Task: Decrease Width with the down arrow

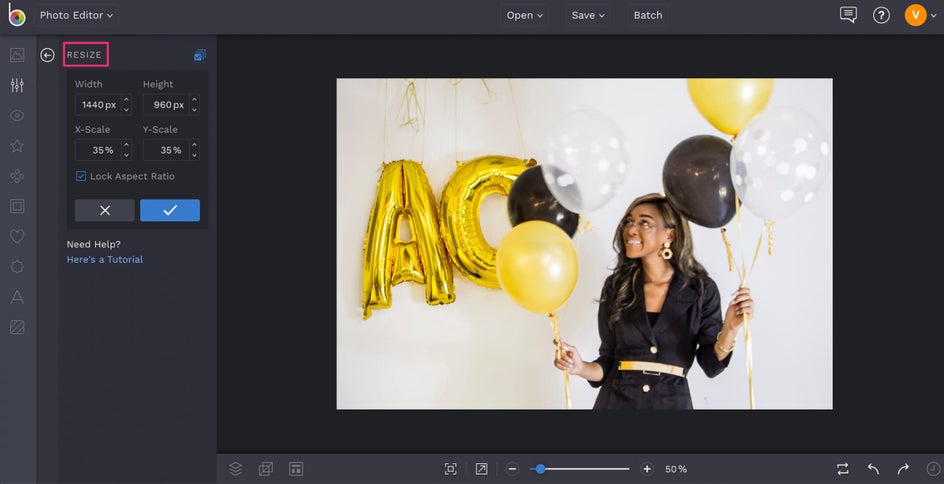Action: point(126,109)
